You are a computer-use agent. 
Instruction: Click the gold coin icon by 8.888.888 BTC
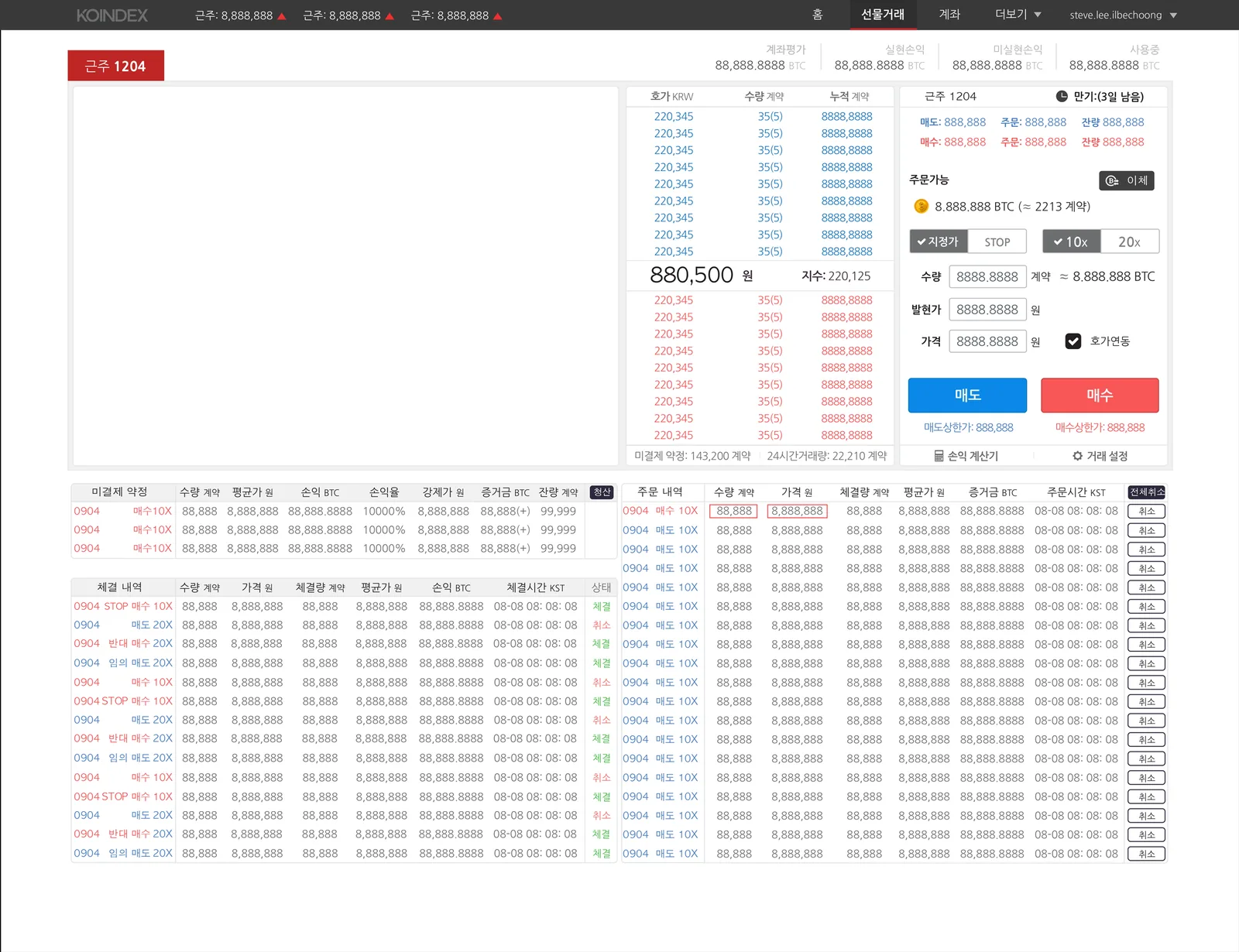921,206
